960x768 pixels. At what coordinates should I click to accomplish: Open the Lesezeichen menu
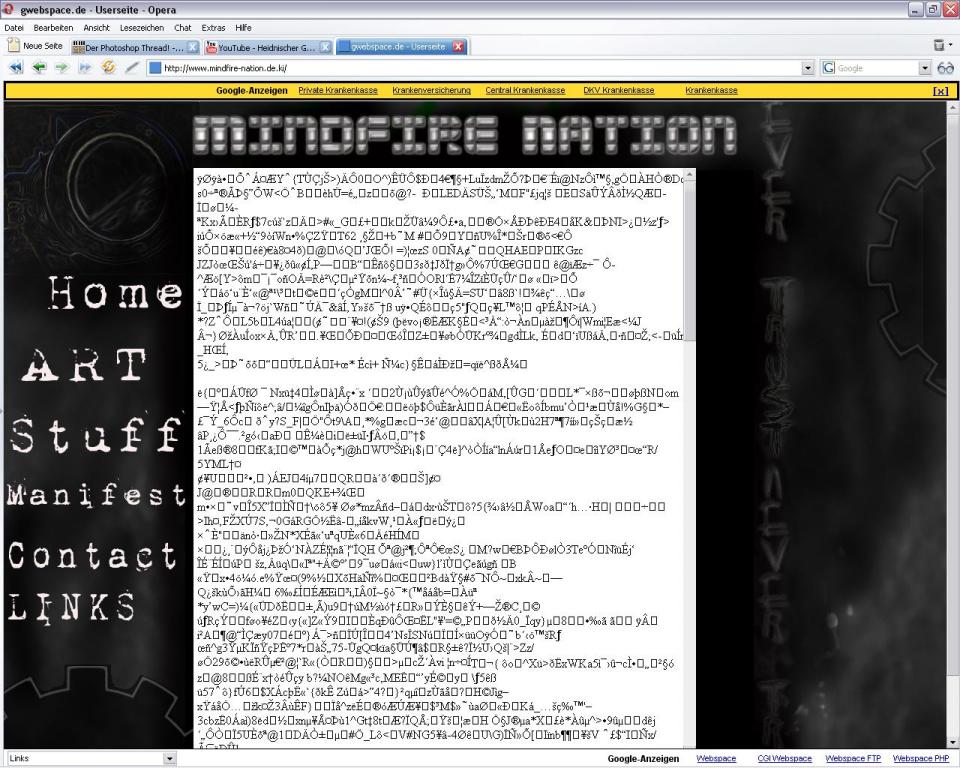coord(142,28)
